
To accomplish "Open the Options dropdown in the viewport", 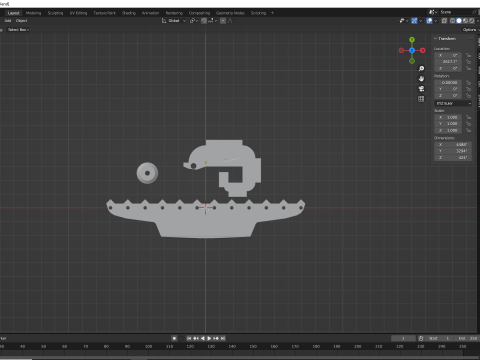I will pyautogui.click(x=470, y=30).
